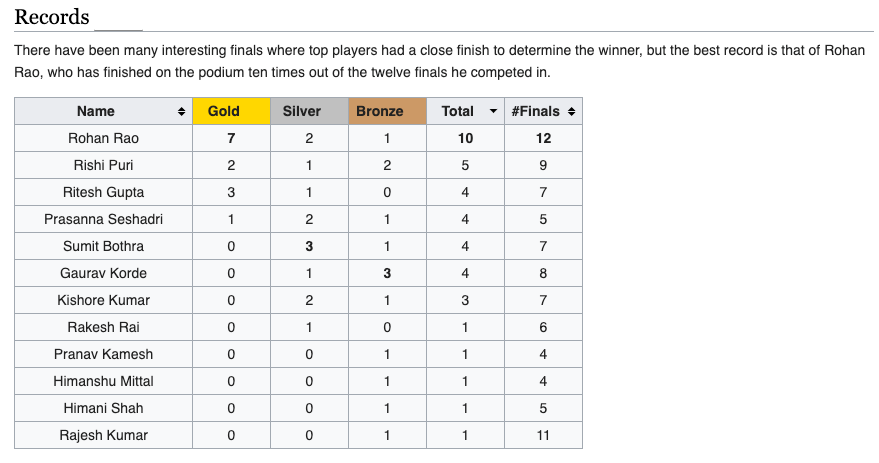Click the Rakesh Rai name cell
The width and height of the screenshot is (879, 463).
[103, 327]
